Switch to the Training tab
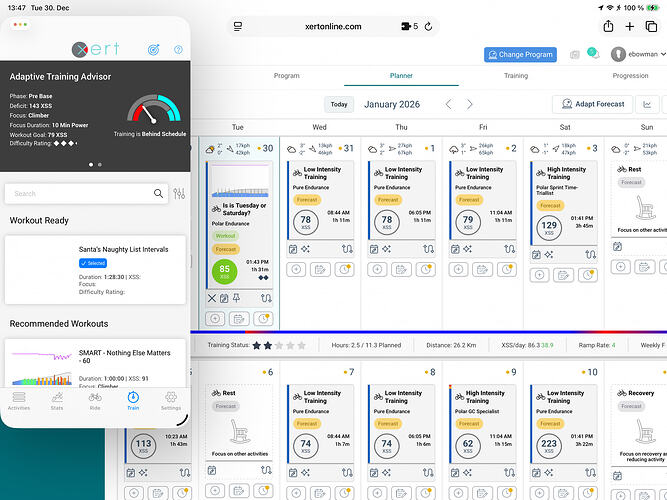The width and height of the screenshot is (667, 500). click(515, 76)
